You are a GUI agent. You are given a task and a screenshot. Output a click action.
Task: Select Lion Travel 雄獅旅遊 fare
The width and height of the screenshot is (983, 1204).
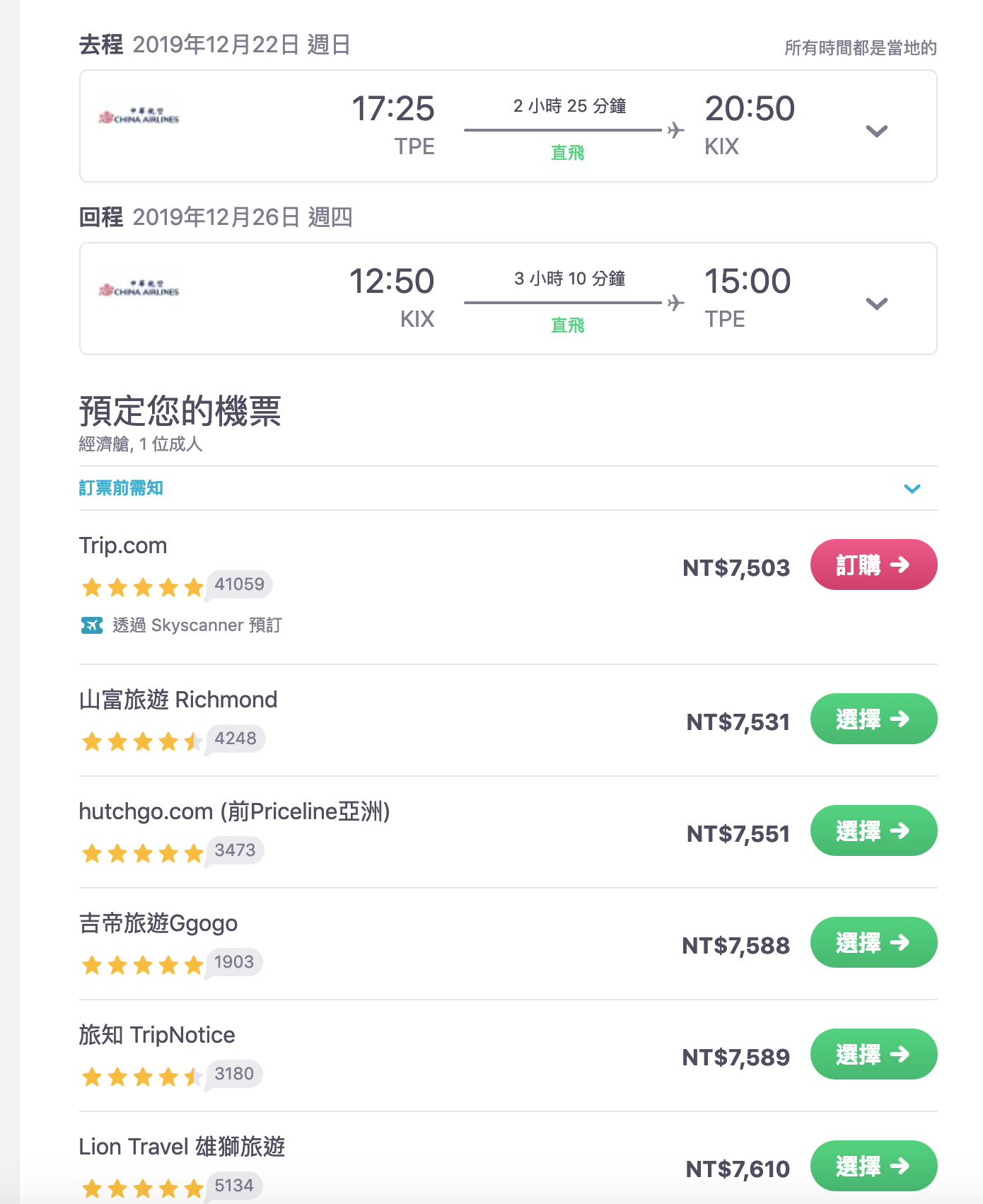coord(873,1166)
